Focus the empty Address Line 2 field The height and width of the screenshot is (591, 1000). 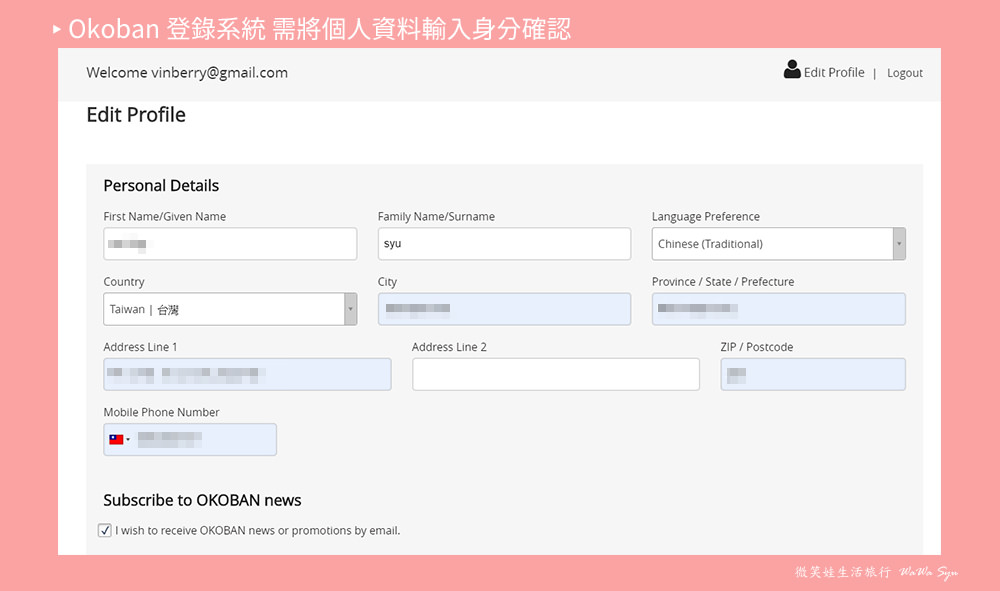click(x=555, y=374)
